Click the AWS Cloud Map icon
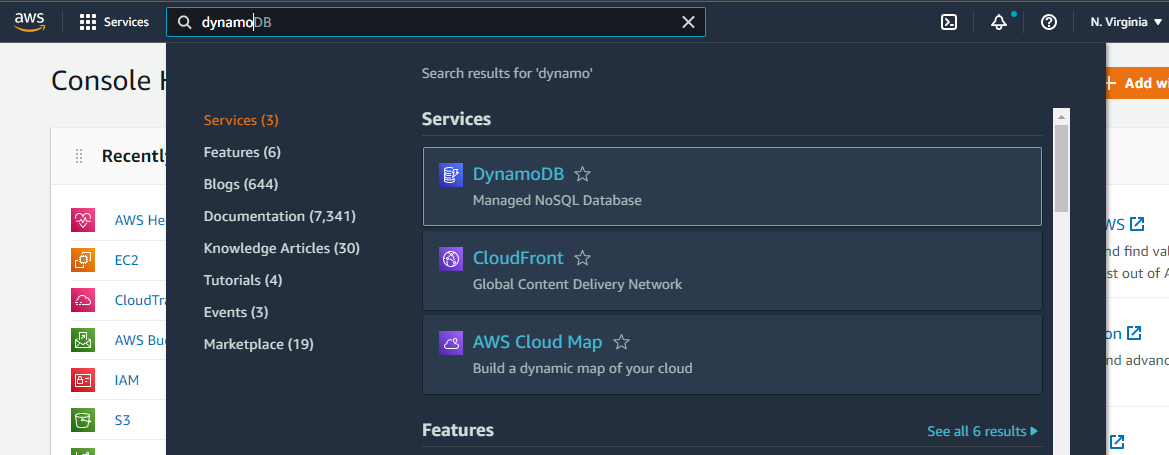The image size is (1169, 455). [451, 343]
